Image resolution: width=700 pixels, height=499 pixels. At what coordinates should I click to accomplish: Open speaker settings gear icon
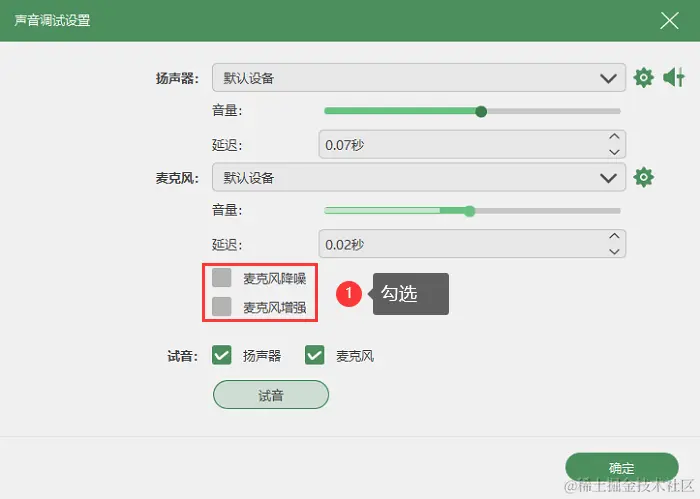click(643, 78)
